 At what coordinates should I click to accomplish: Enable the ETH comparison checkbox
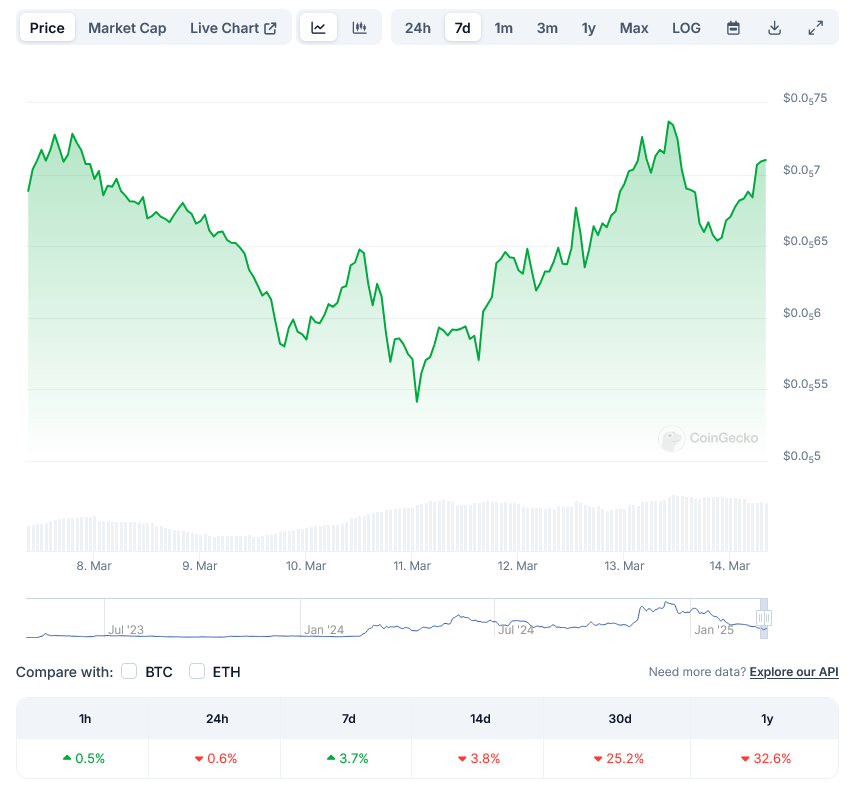point(197,672)
